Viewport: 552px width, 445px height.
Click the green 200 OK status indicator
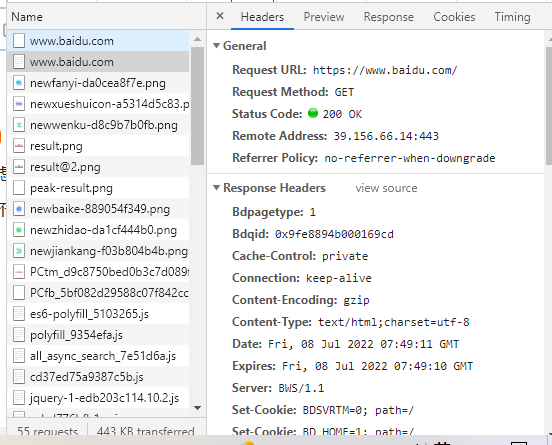point(313,113)
